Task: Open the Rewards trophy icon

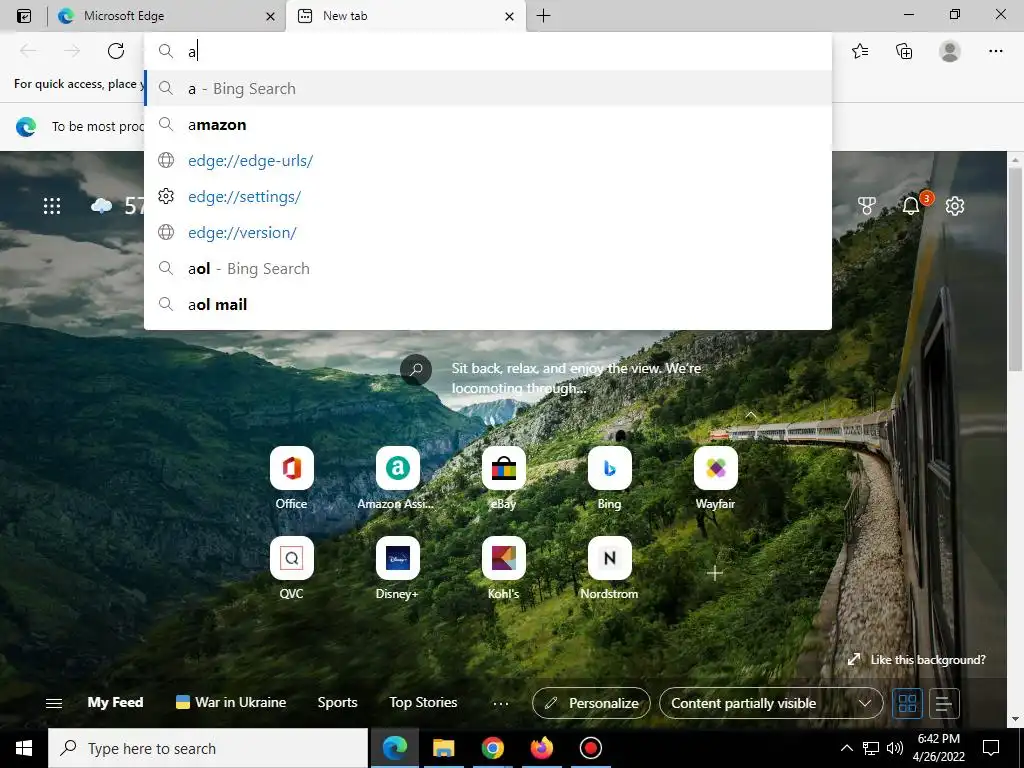Action: pyautogui.click(x=867, y=206)
